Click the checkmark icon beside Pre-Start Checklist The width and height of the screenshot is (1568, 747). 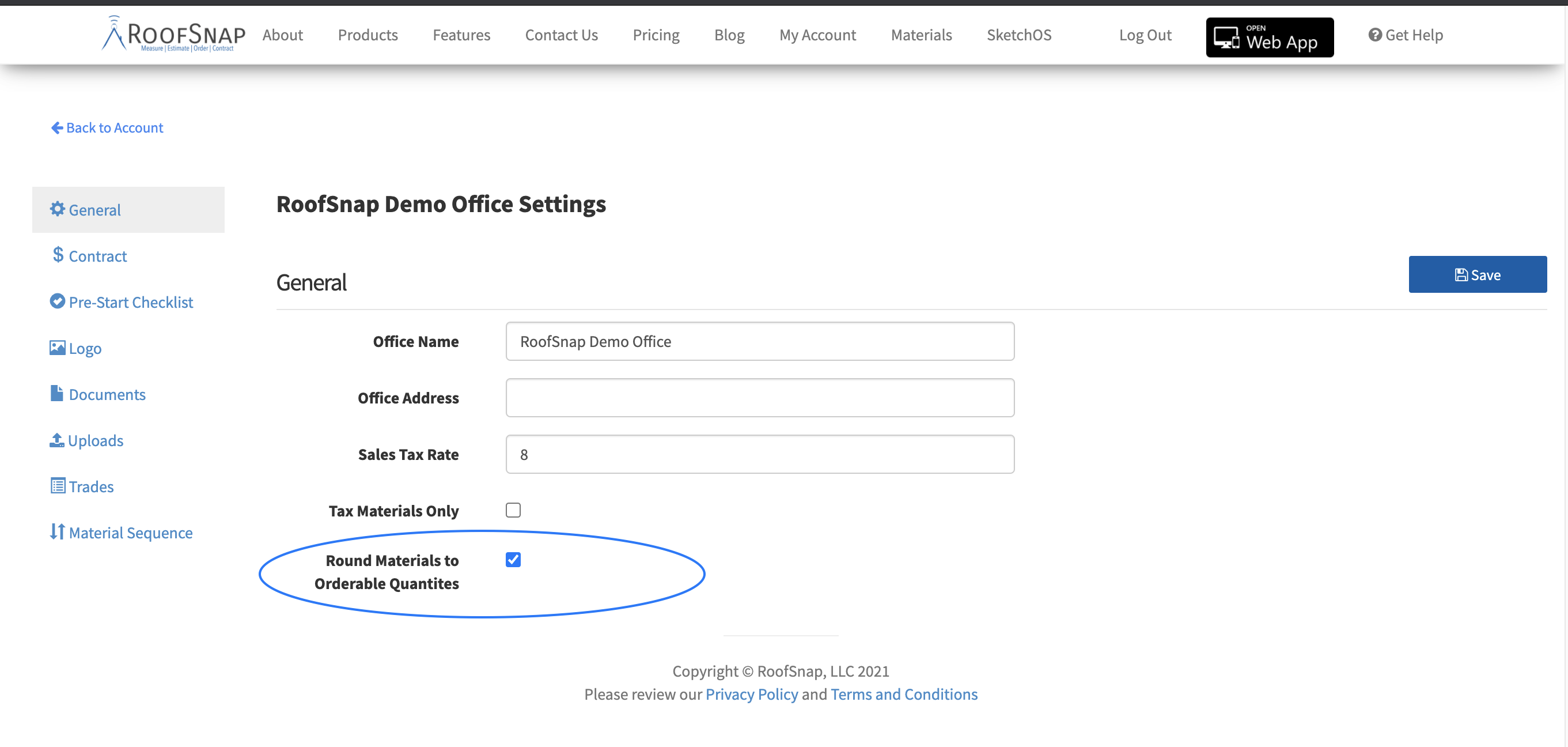(57, 301)
